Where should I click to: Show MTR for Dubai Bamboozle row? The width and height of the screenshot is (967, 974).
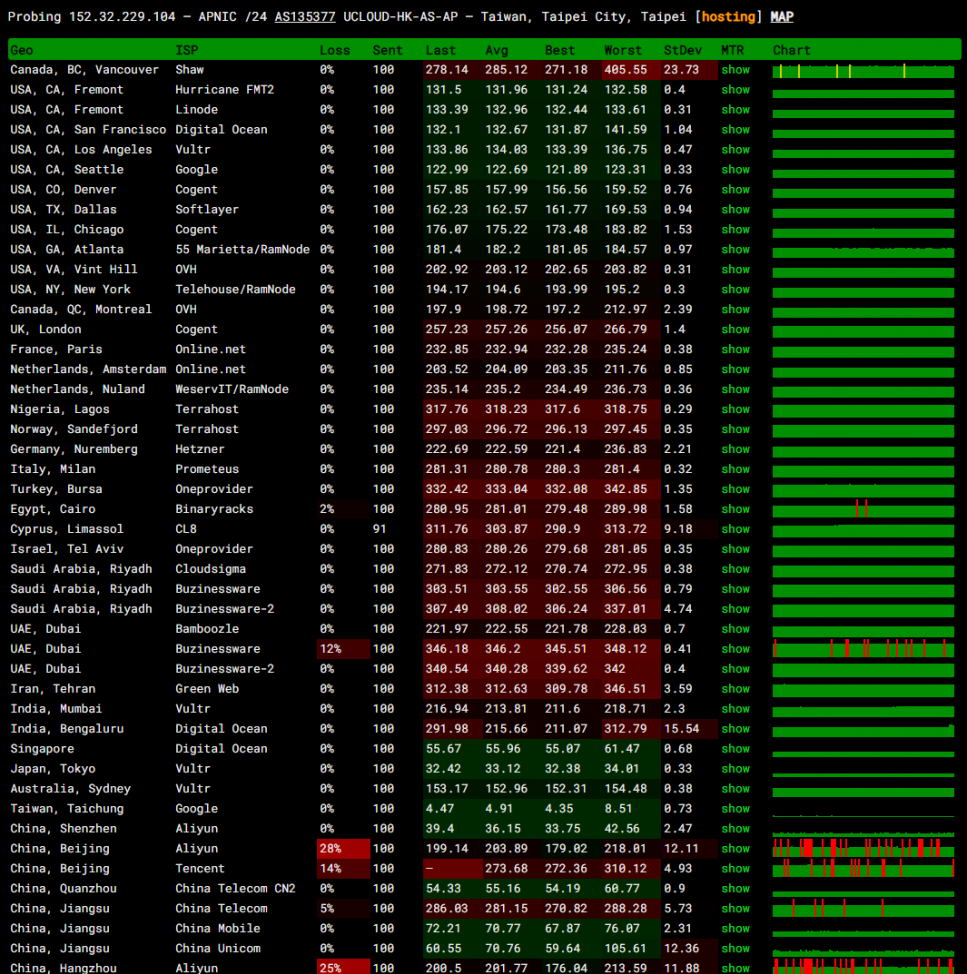[735, 629]
